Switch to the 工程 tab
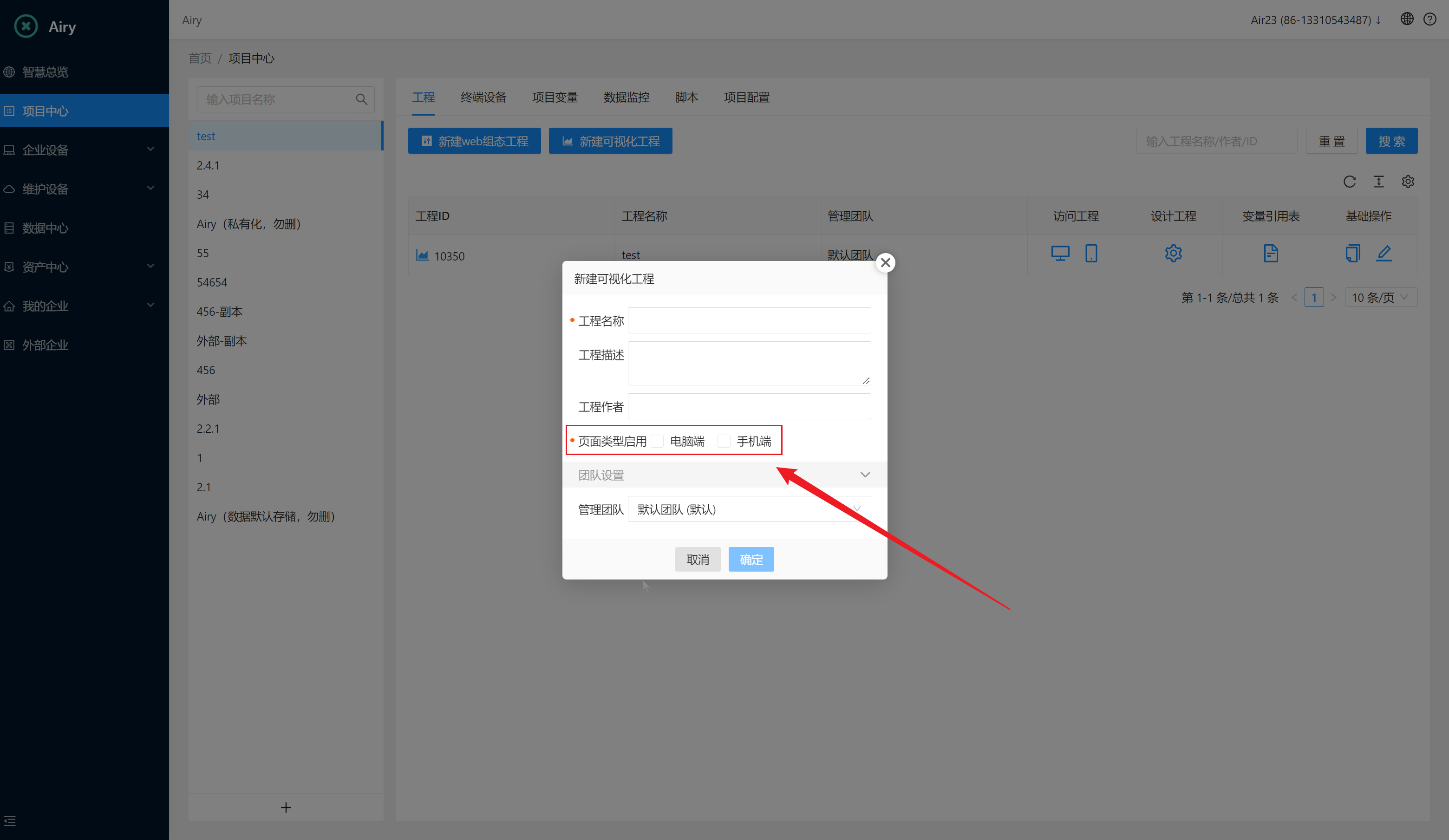 [423, 97]
